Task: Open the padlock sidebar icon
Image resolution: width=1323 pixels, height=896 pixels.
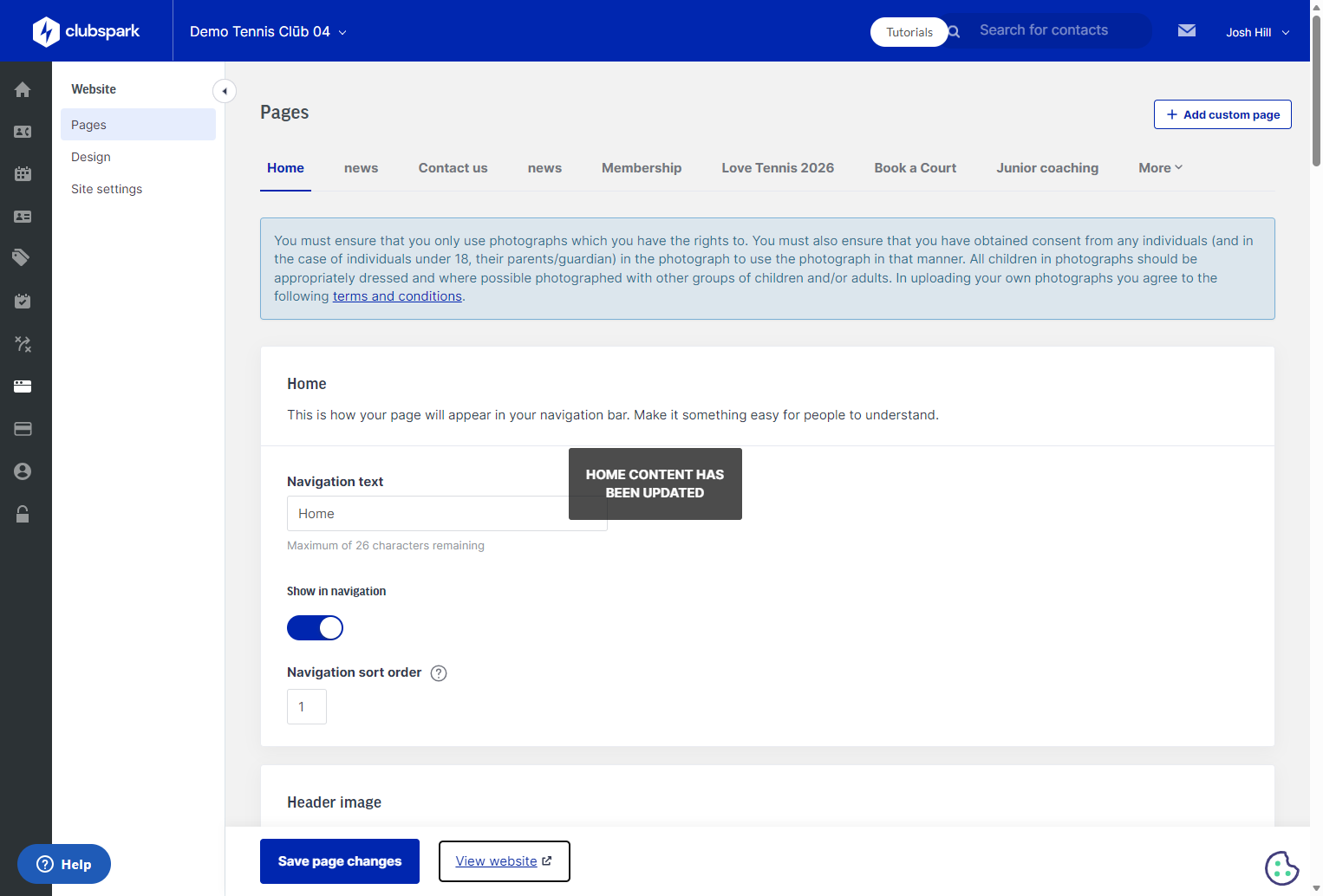Action: click(23, 514)
